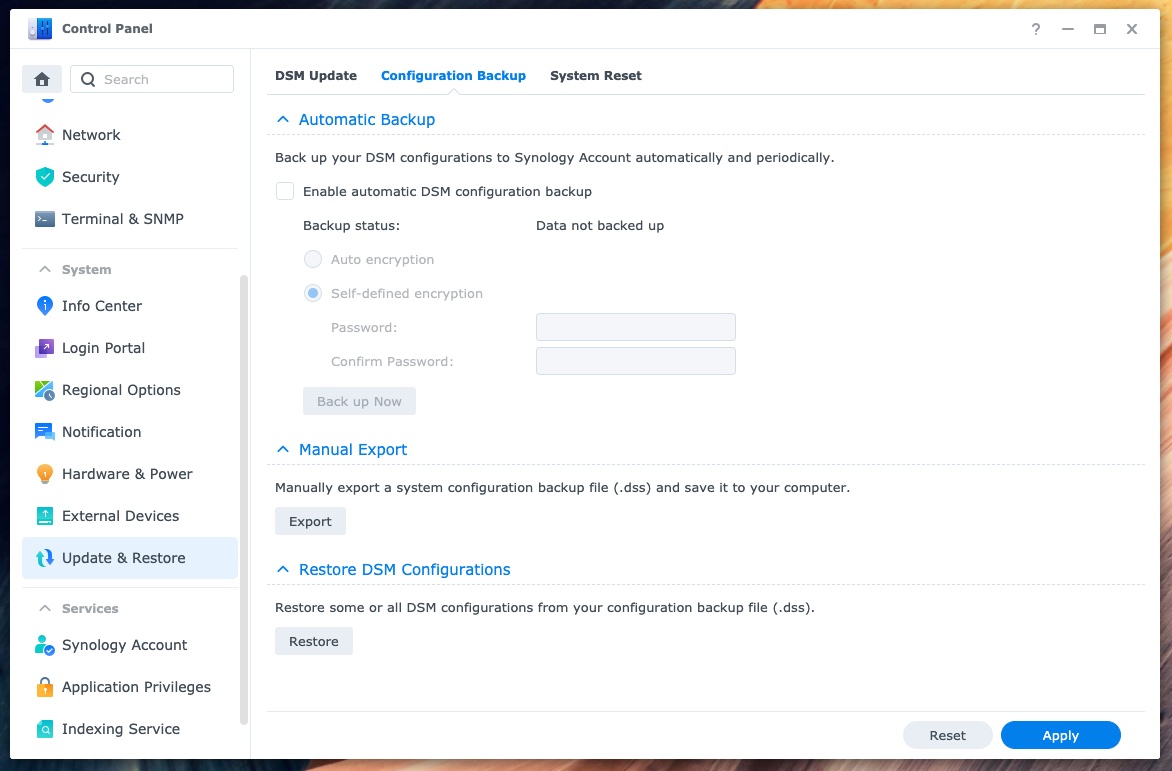
Task: Click the Control Panel home icon
Action: tap(42, 79)
